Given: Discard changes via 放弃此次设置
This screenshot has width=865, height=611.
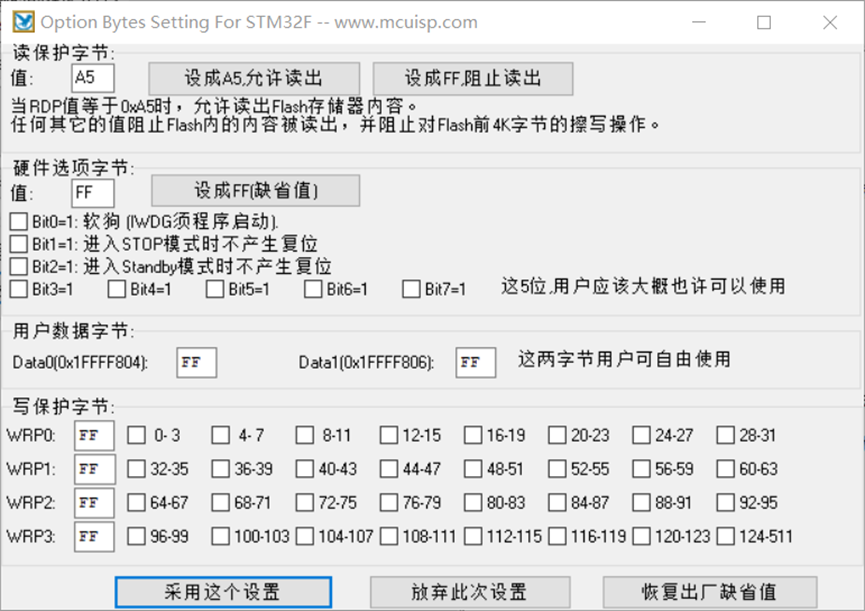Looking at the screenshot, I should (x=469, y=592).
